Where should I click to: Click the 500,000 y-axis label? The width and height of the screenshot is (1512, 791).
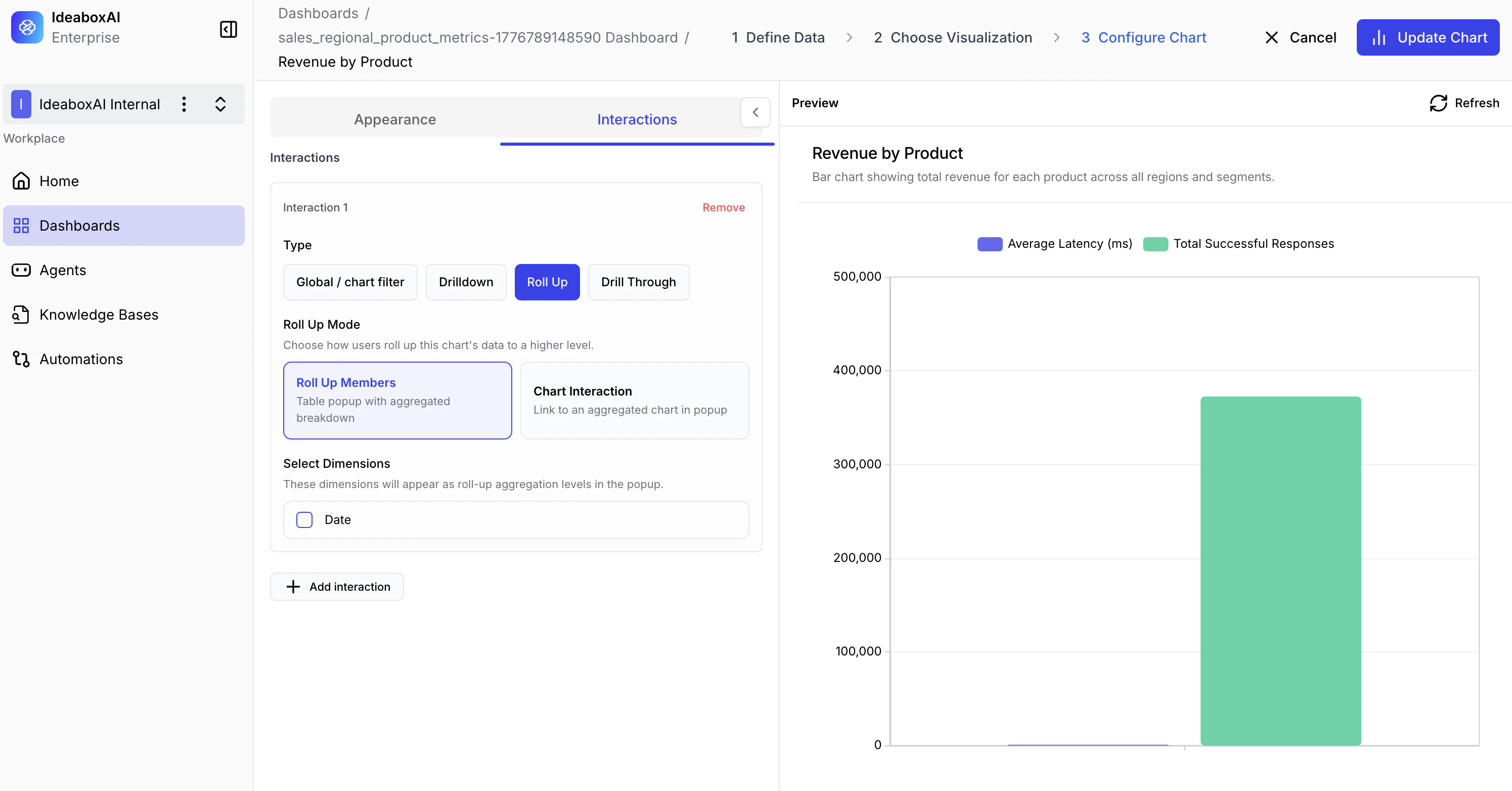857,277
